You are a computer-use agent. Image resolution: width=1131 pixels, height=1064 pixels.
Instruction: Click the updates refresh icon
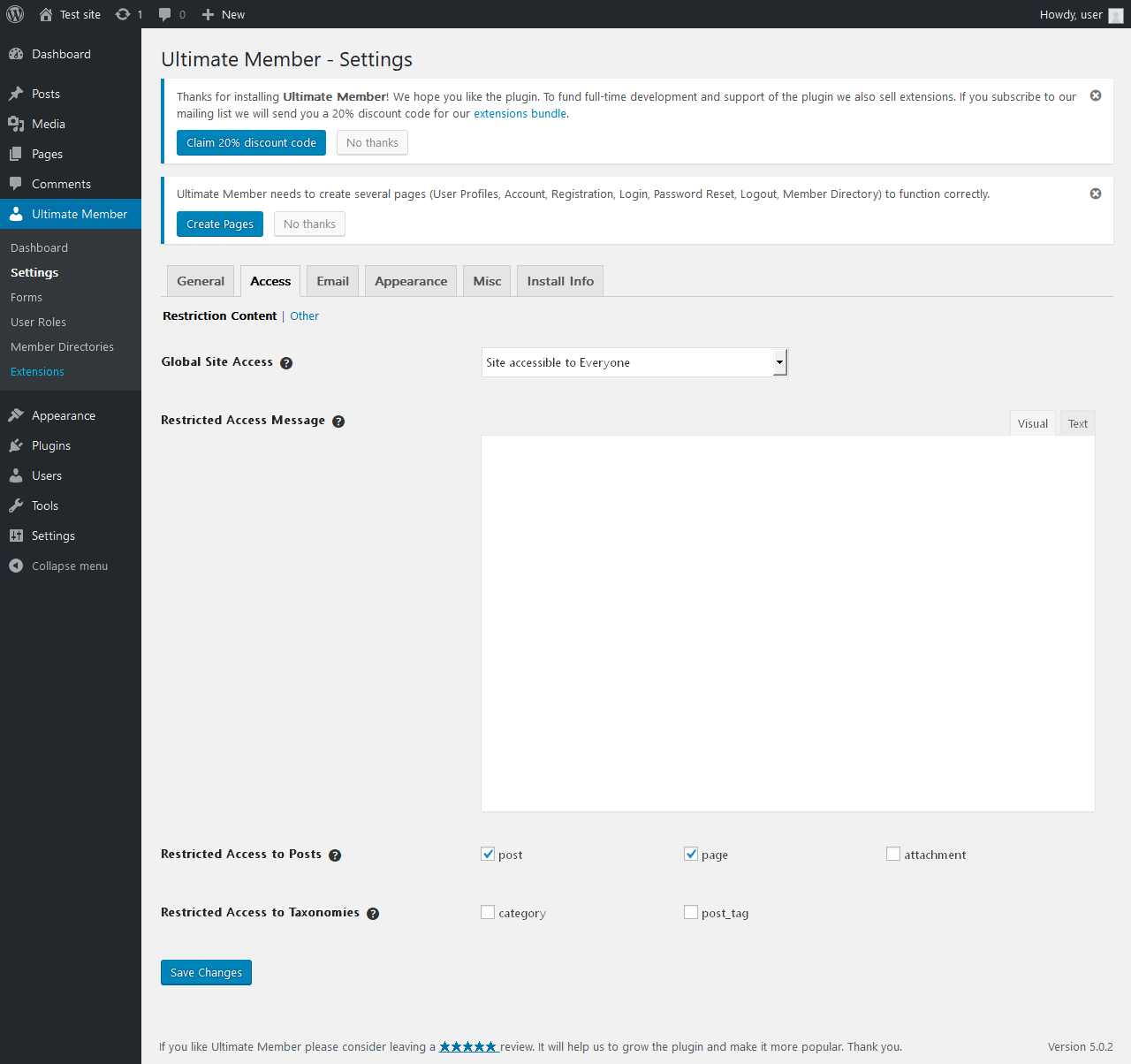point(123,14)
